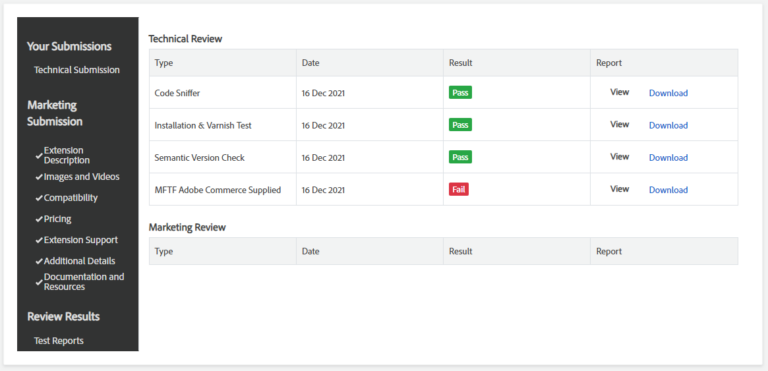Viewport: 768px width, 371px height.
Task: Download Installation & Varnish Test report
Action: (x=668, y=125)
